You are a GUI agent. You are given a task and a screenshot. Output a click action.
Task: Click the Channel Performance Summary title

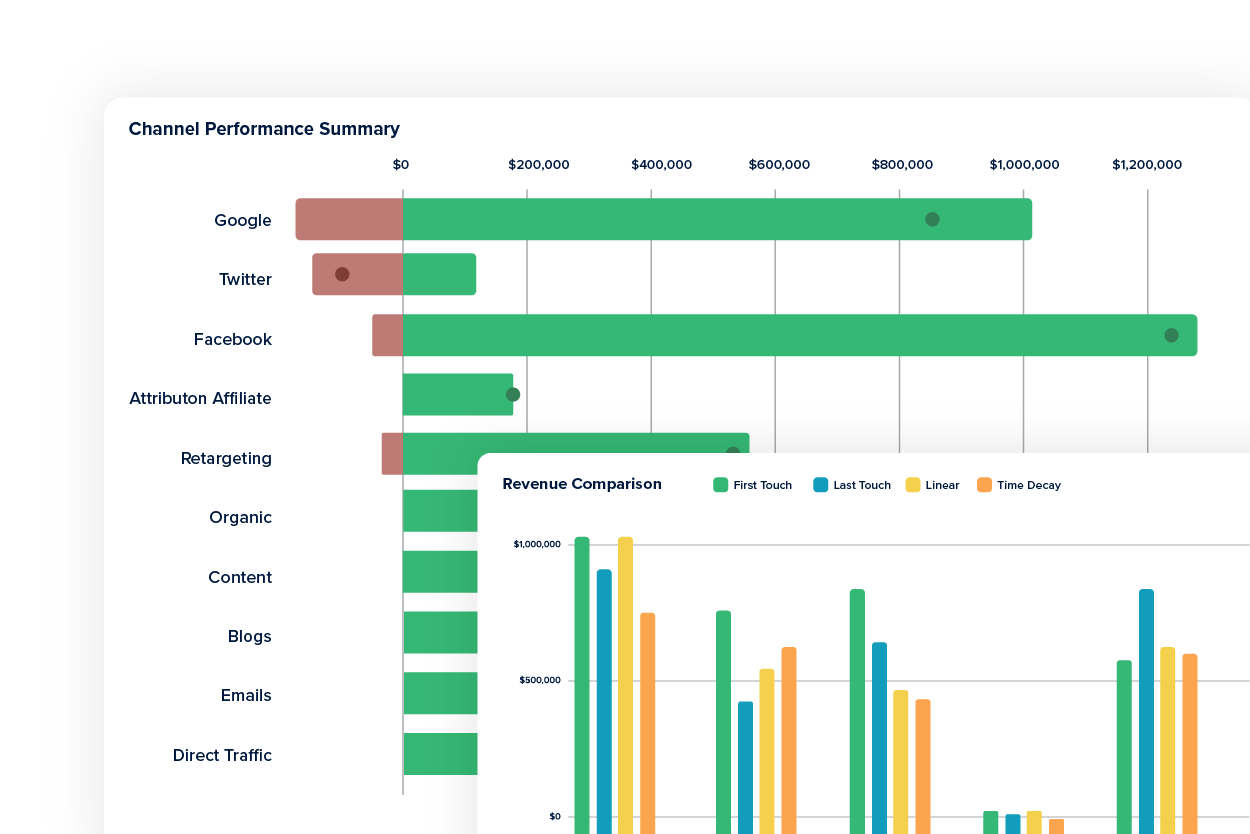(264, 129)
